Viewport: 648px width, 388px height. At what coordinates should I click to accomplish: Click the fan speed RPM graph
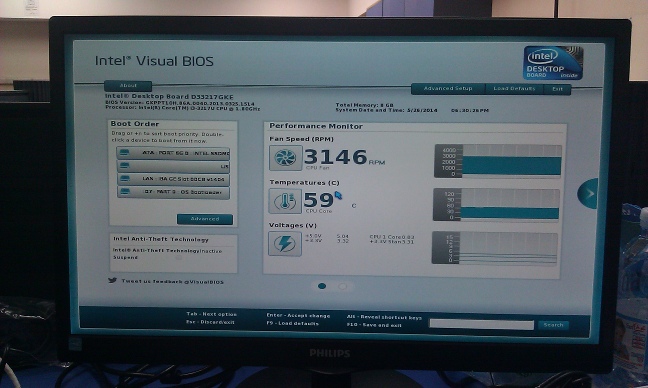pyautogui.click(x=498, y=161)
